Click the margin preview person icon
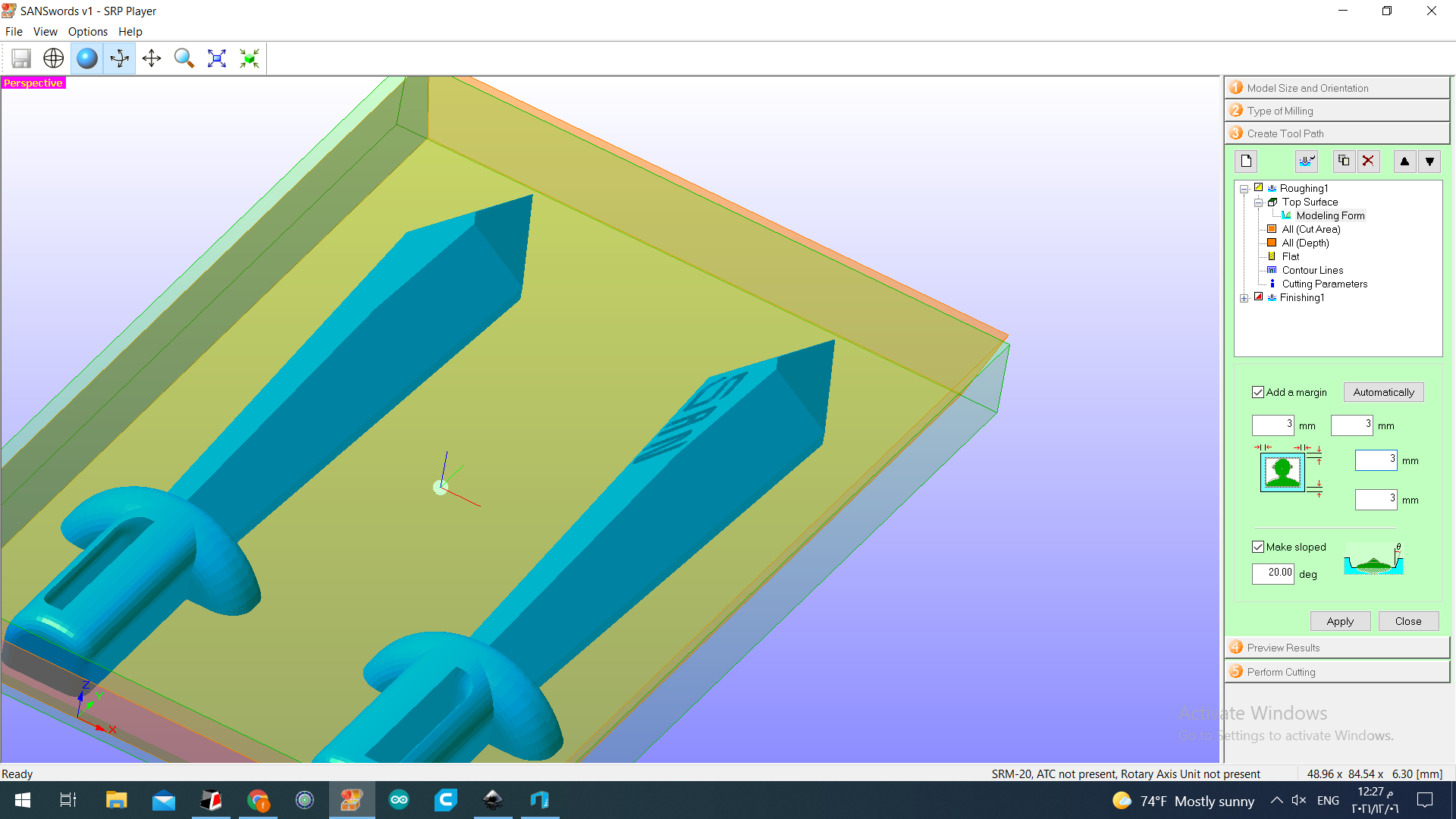 pyautogui.click(x=1282, y=472)
